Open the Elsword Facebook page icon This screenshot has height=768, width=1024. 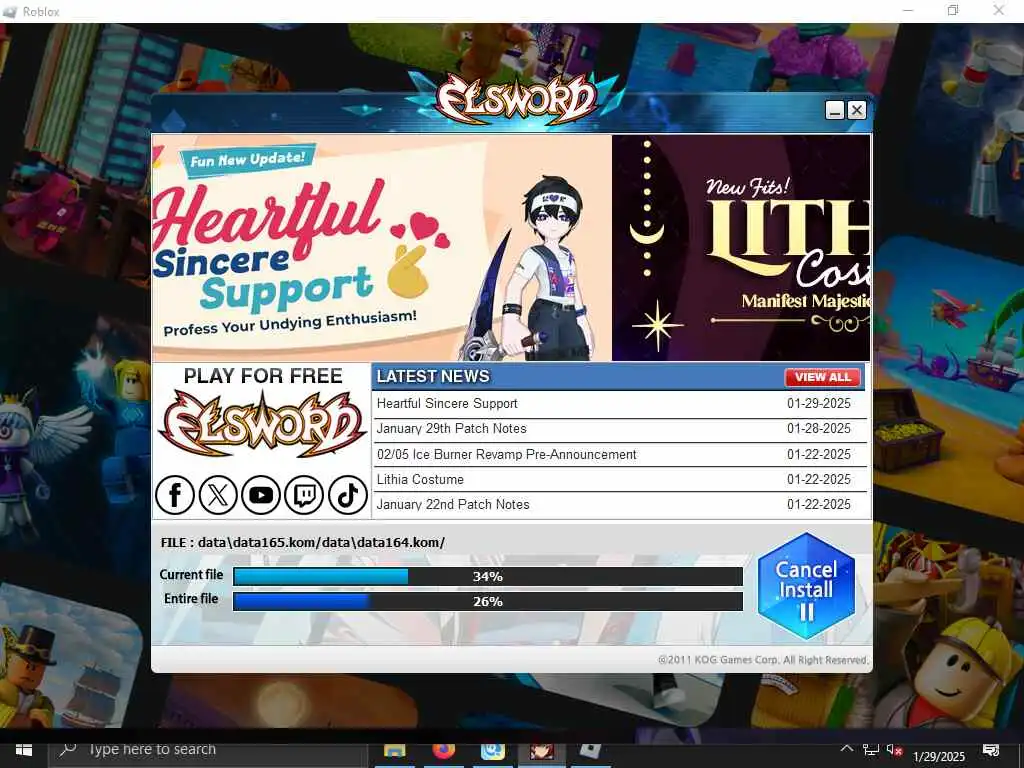[175, 495]
